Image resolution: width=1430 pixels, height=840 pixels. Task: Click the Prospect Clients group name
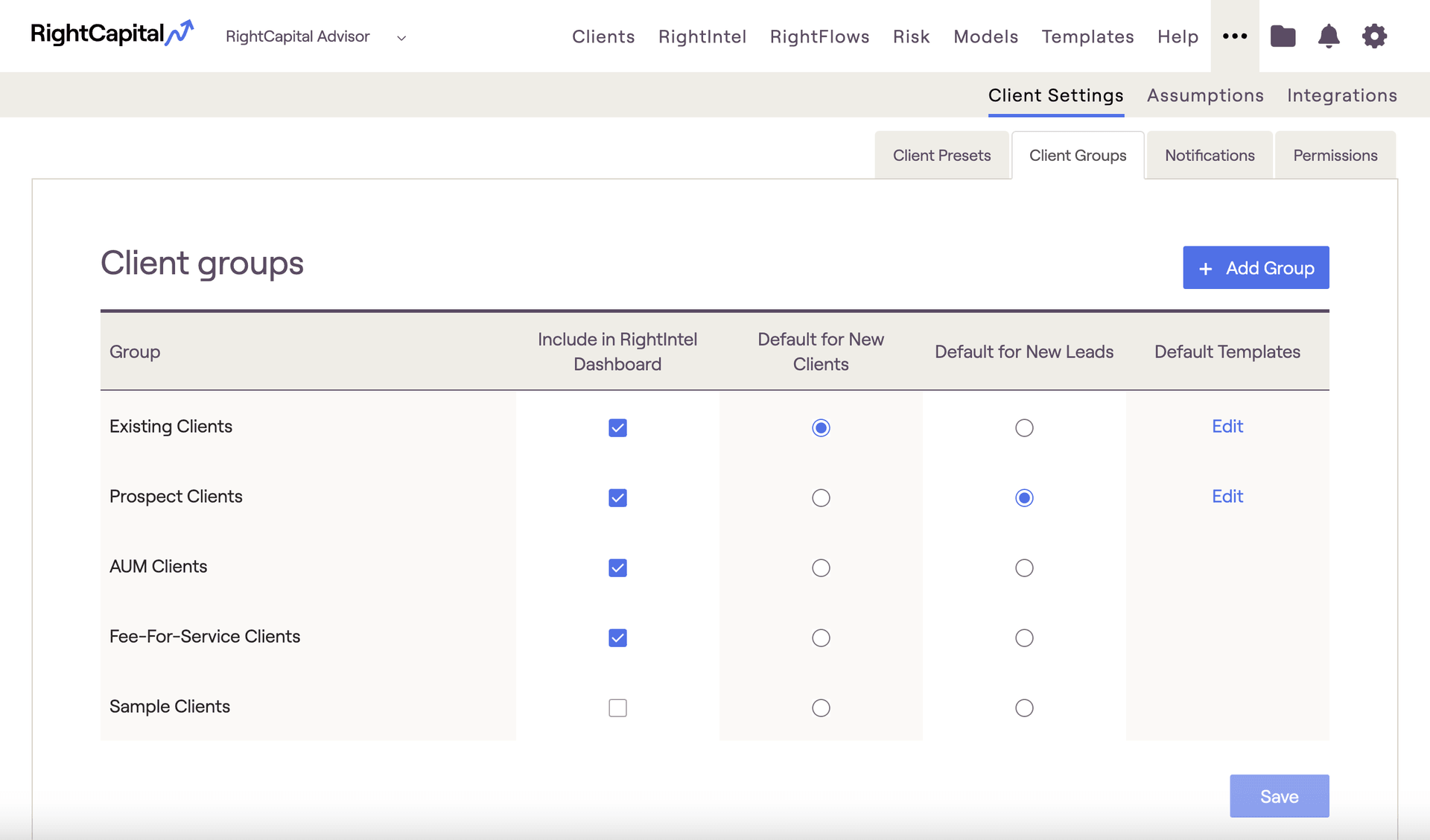coord(176,496)
